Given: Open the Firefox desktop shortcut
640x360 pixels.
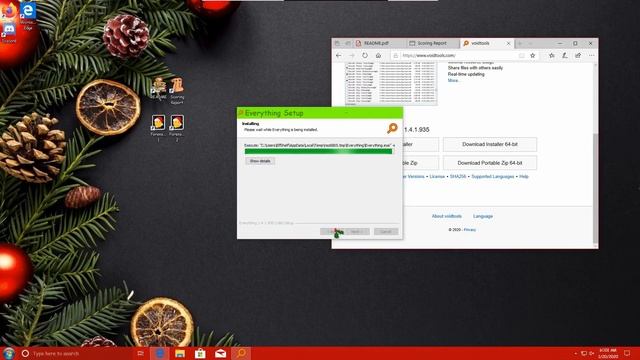Looking at the screenshot, I should [x=9, y=10].
